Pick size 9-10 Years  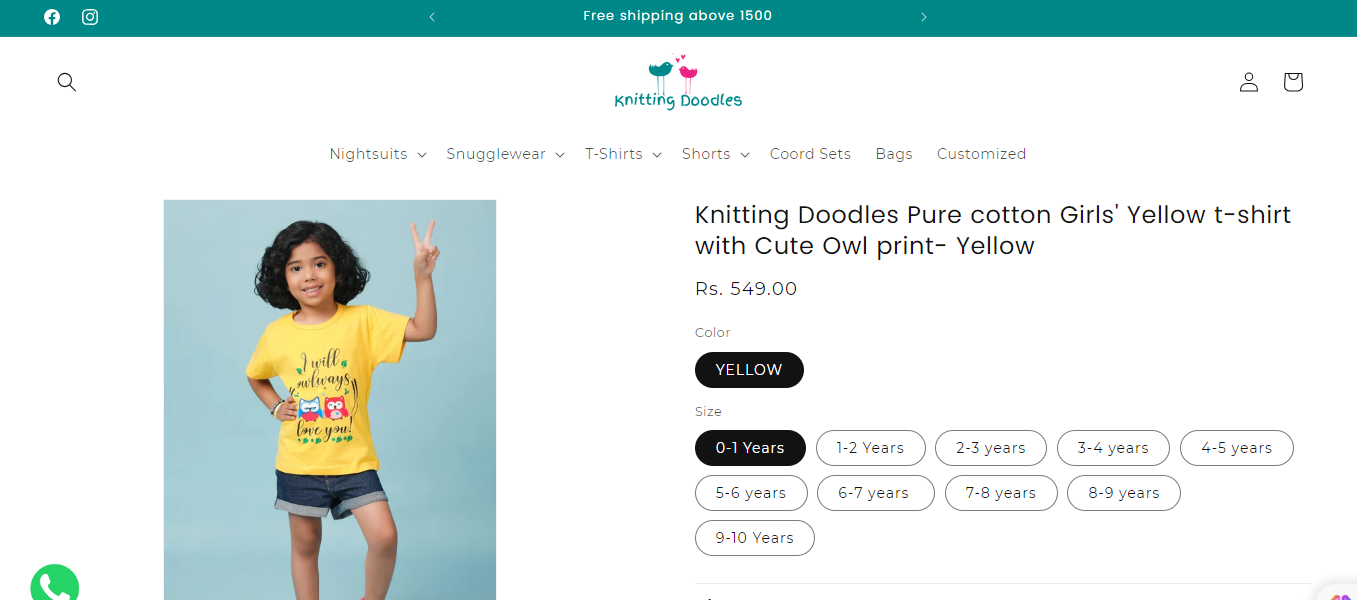tap(754, 538)
